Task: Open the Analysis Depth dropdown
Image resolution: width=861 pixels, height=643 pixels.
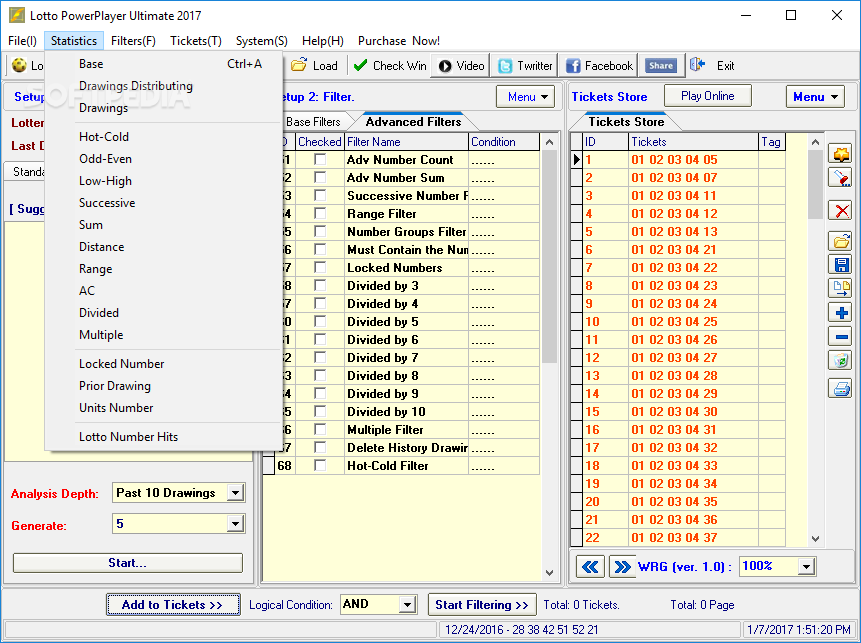Action: pos(235,493)
